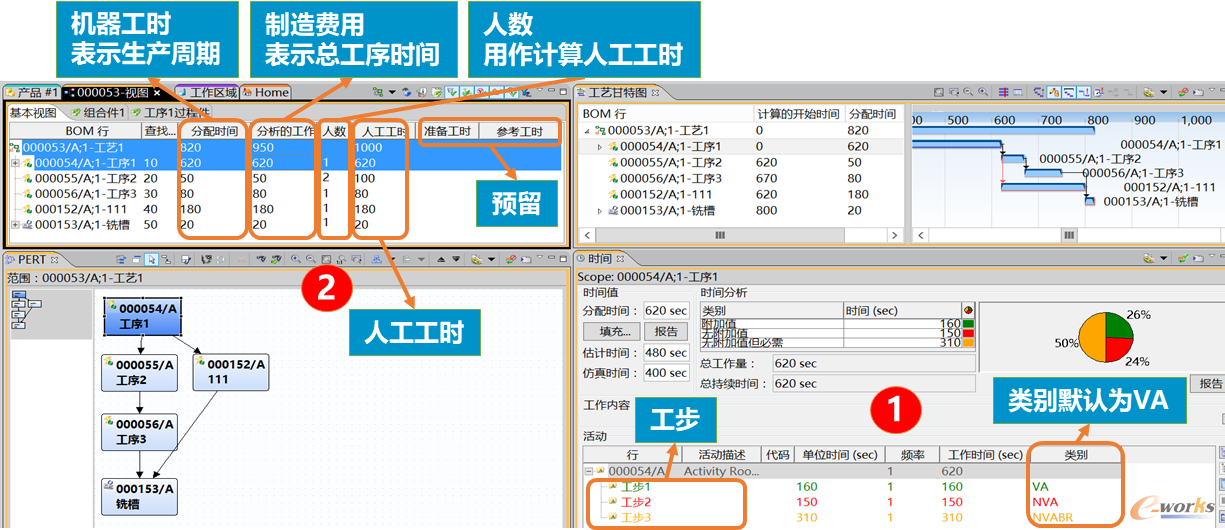Click the 000055/A;1-工序2 Gantt bar
The image size is (1225, 530).
pyautogui.click(x=1014, y=158)
